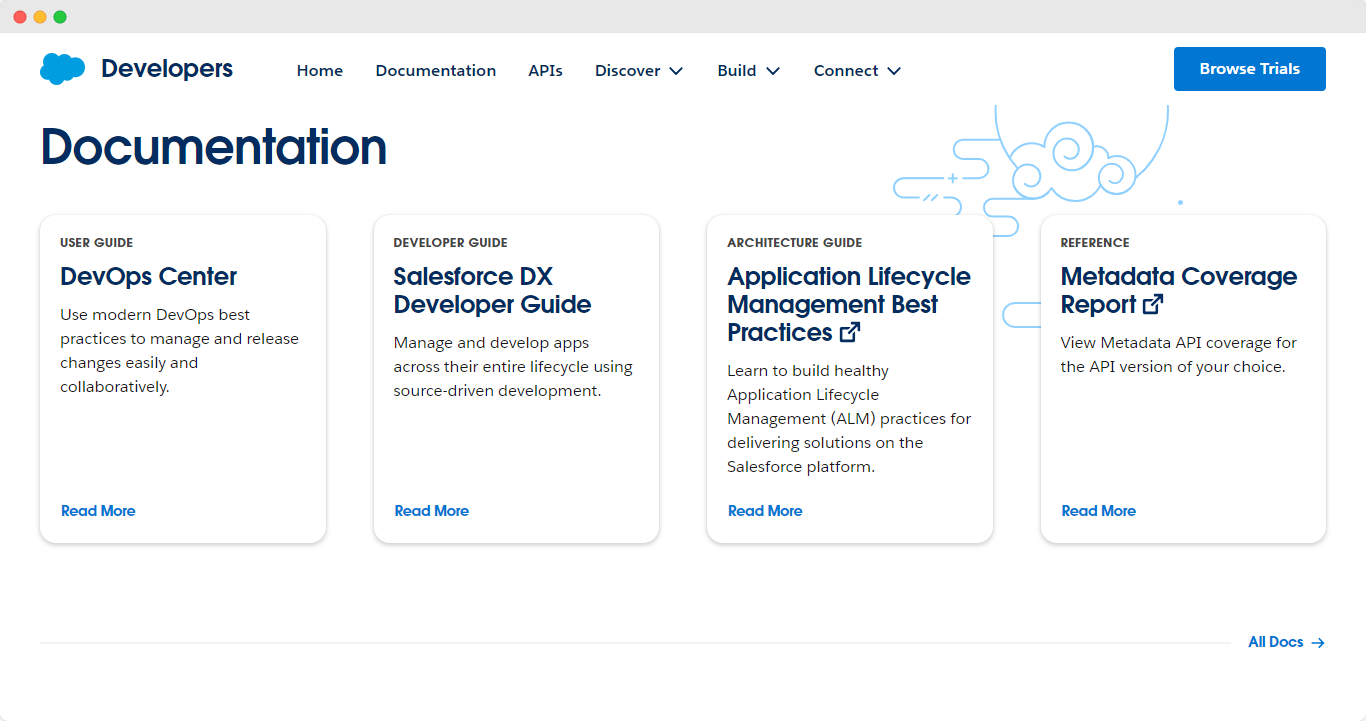Click the DevOps Center description text
Screen dimensions: 1366x721
pyautogui.click(x=180, y=351)
